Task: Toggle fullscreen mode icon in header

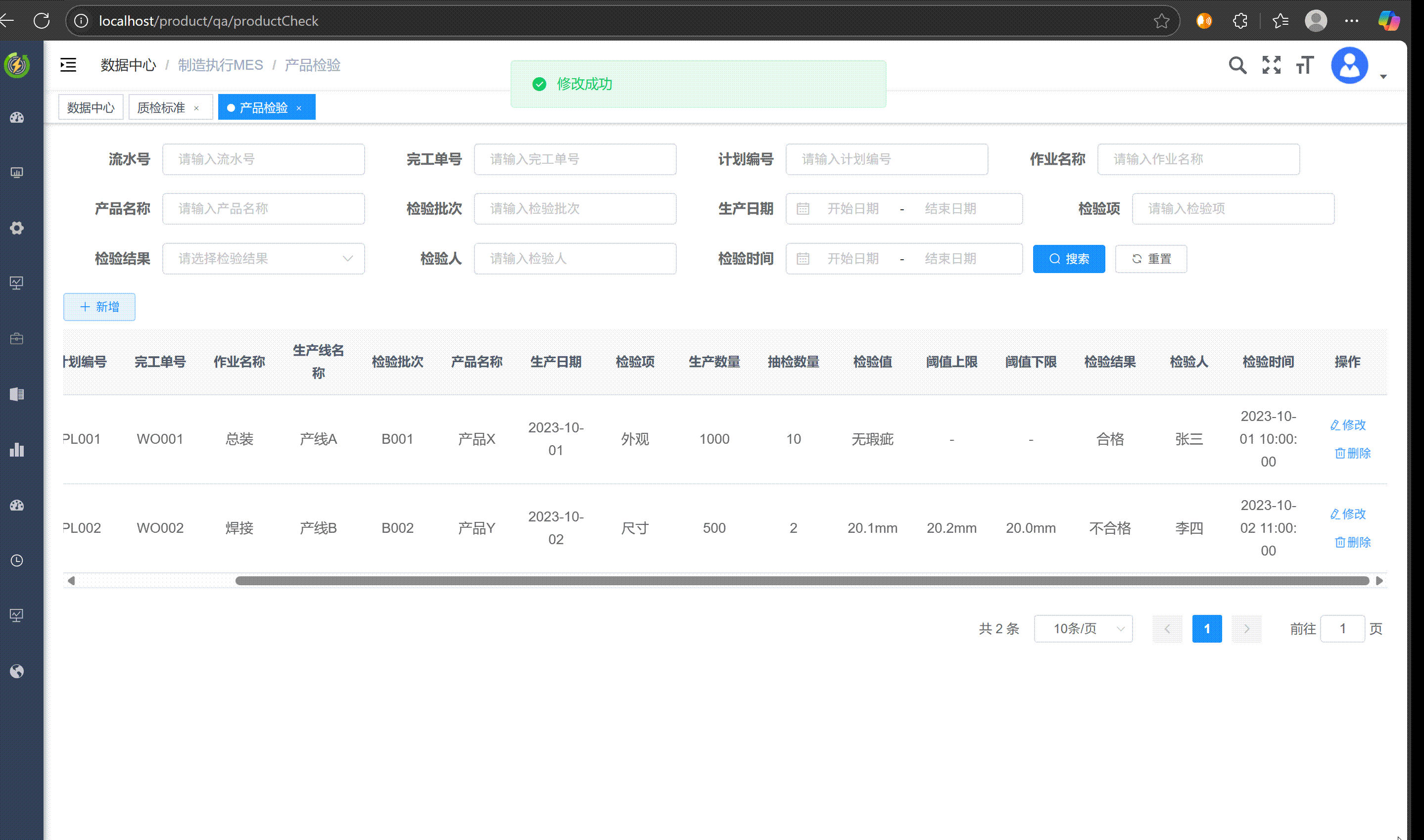Action: (1271, 65)
